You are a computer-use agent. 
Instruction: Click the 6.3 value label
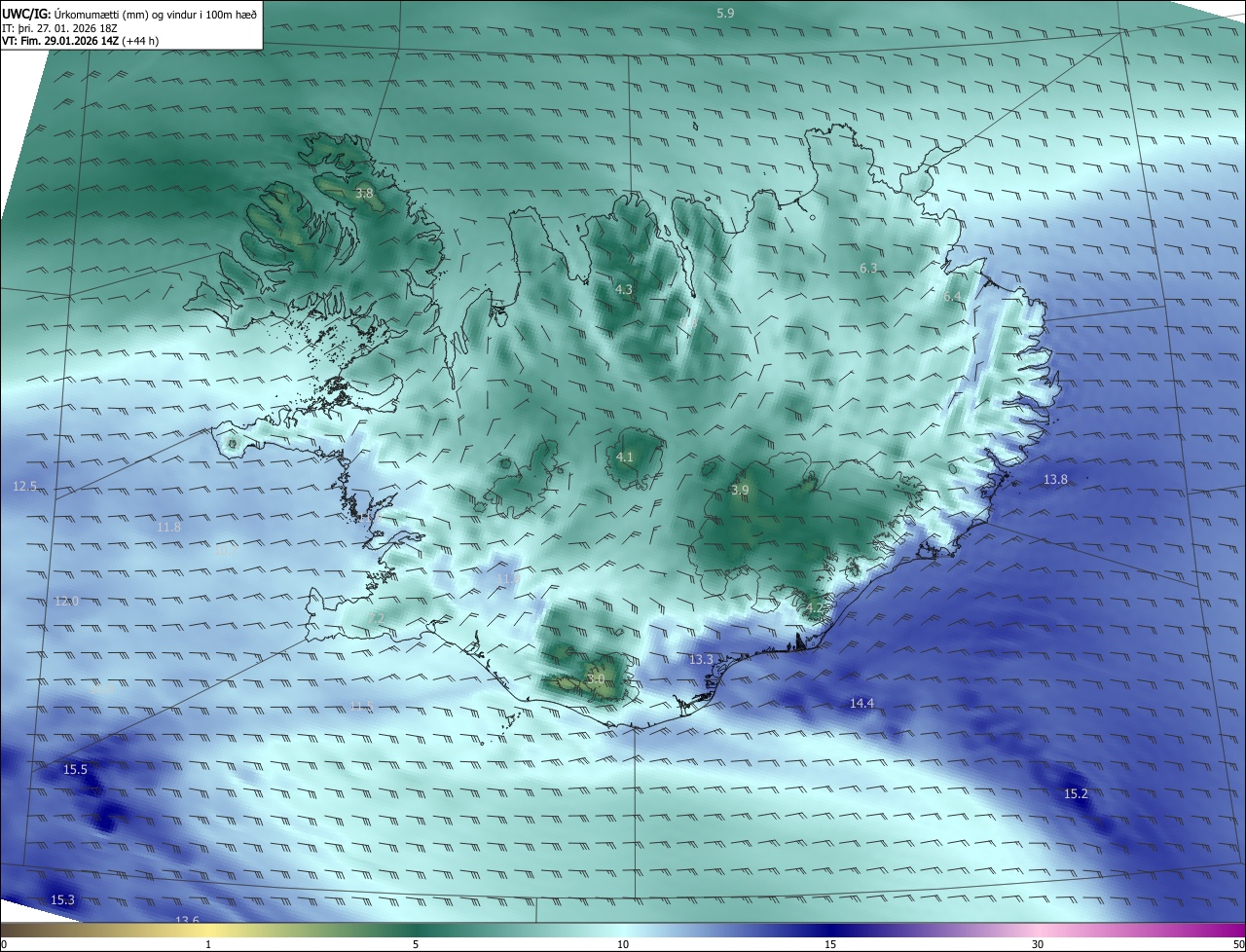[868, 268]
